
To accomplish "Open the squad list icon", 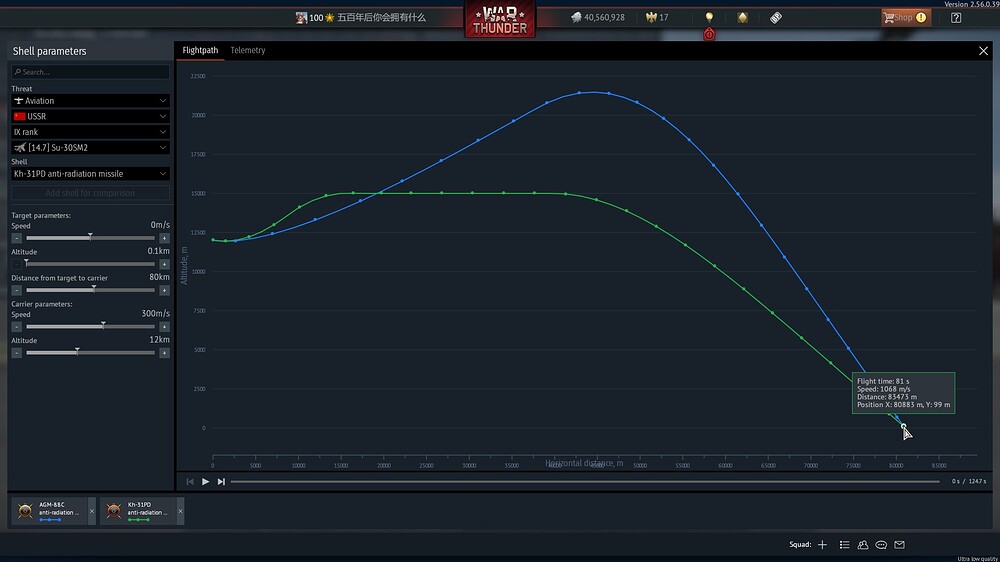I will (844, 545).
